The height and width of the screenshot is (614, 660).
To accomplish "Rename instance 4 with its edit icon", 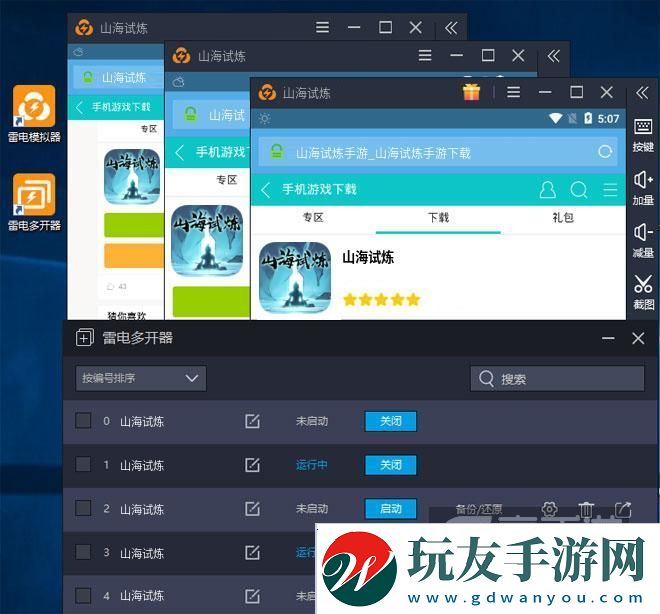I will point(252,596).
